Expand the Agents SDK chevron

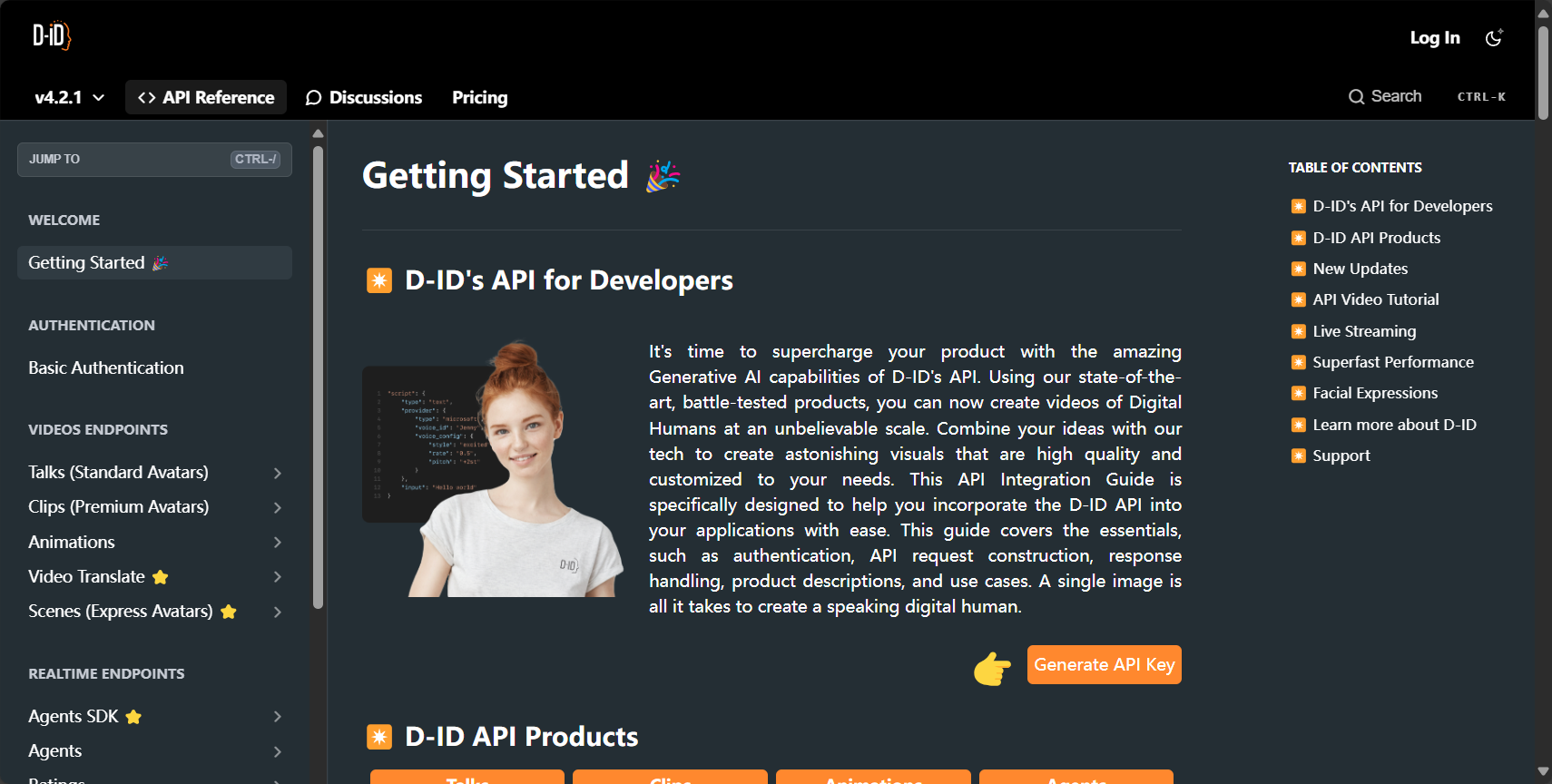tap(278, 717)
